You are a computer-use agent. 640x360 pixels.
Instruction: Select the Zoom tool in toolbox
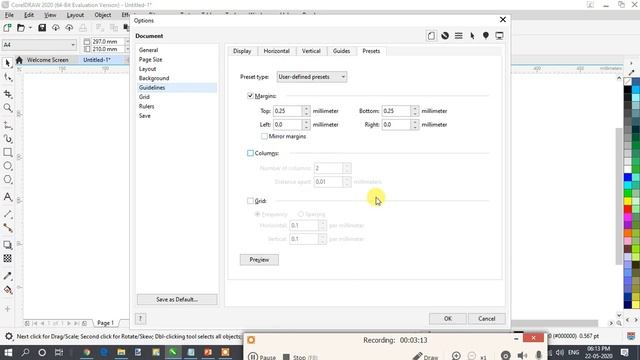8,108
